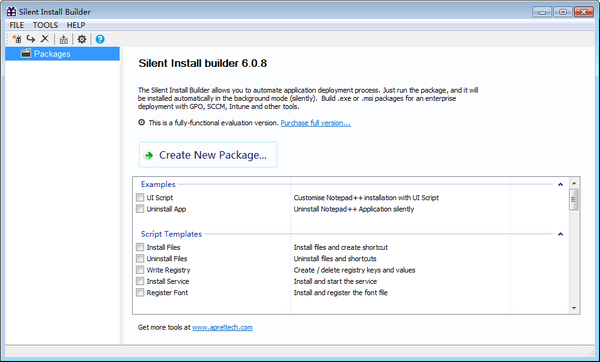Click the clock icon beside evaluation notice

142,122
